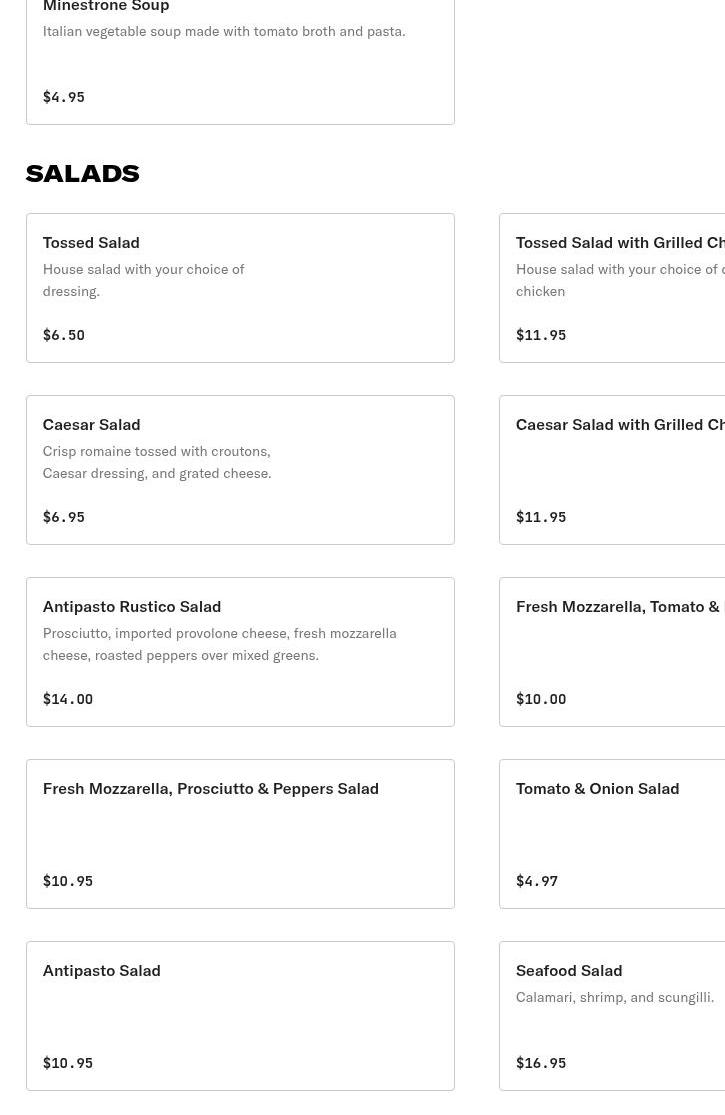The image size is (725, 1115).
Task: Choose the Caesar Salad menu item
Action: [240, 470]
